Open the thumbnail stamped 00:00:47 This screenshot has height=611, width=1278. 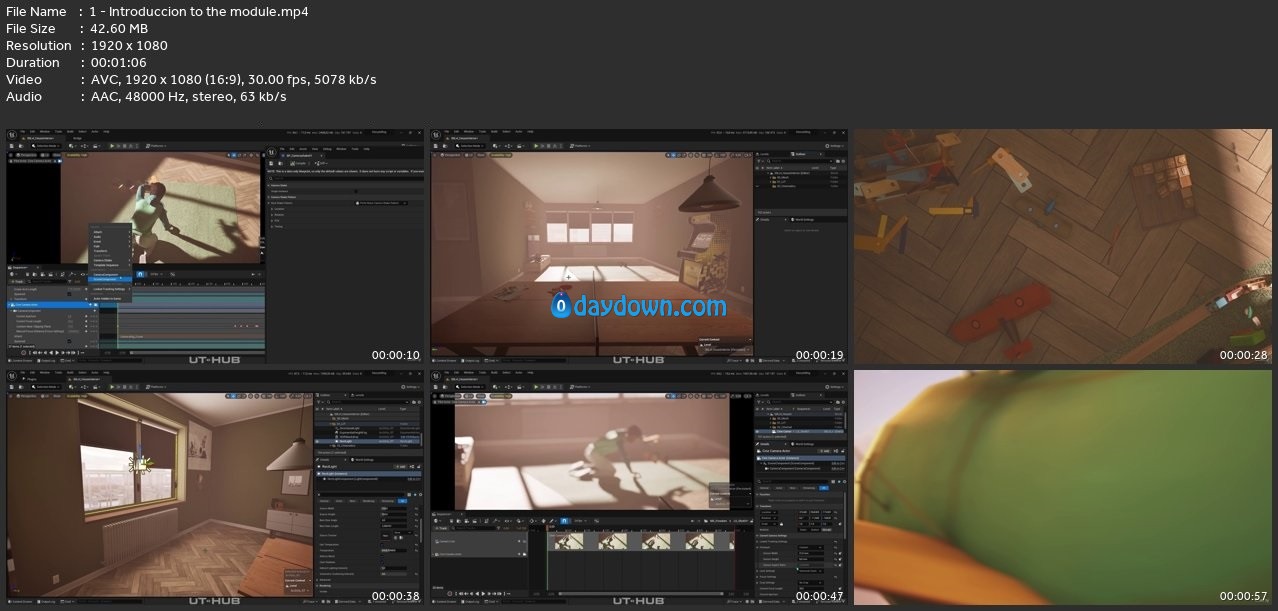[x=639, y=488]
